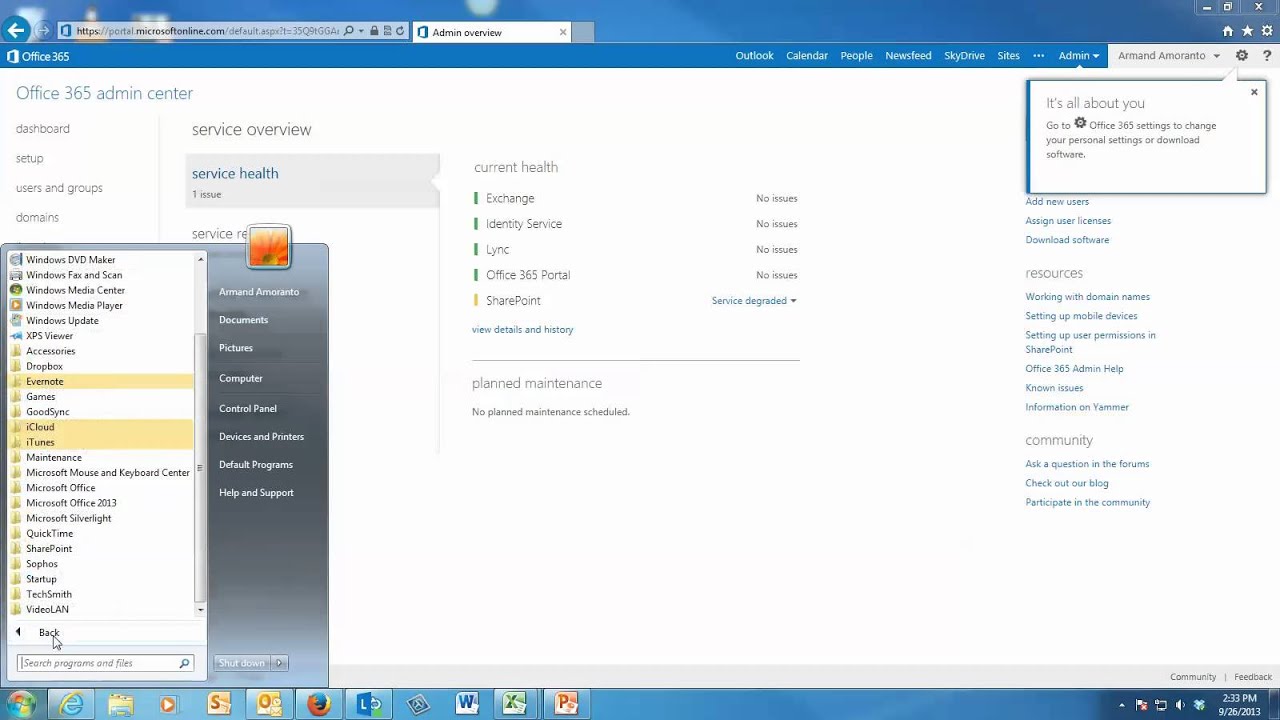The height and width of the screenshot is (720, 1280).
Task: Go back in the browser
Action: 16,31
